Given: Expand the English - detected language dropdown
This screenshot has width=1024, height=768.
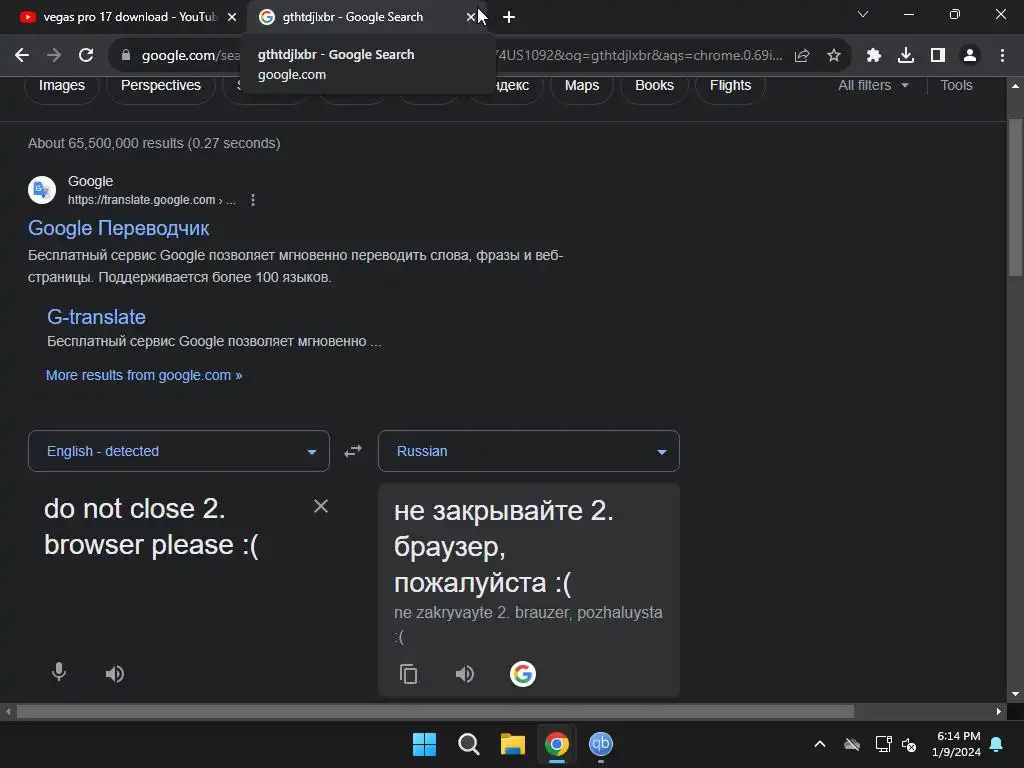Looking at the screenshot, I should click(179, 451).
